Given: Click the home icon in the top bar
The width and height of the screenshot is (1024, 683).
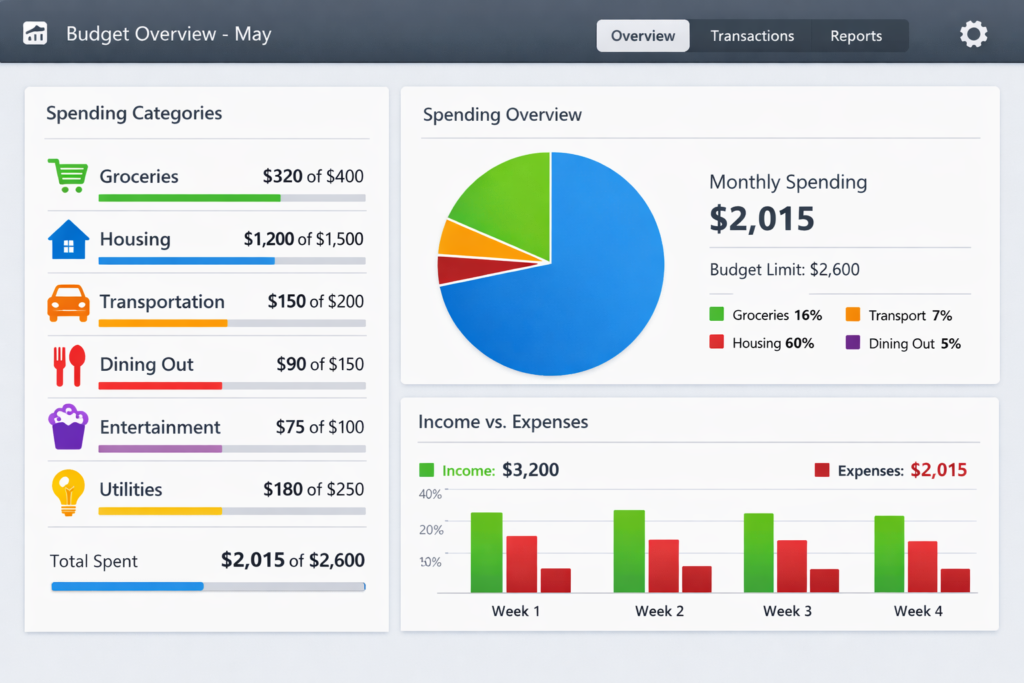Looking at the screenshot, I should (35, 33).
